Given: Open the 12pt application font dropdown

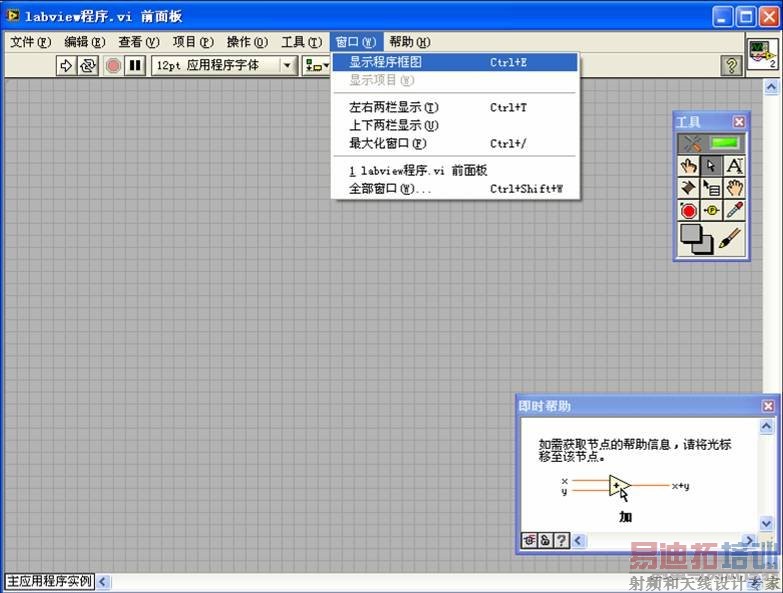Looking at the screenshot, I should click(x=224, y=65).
